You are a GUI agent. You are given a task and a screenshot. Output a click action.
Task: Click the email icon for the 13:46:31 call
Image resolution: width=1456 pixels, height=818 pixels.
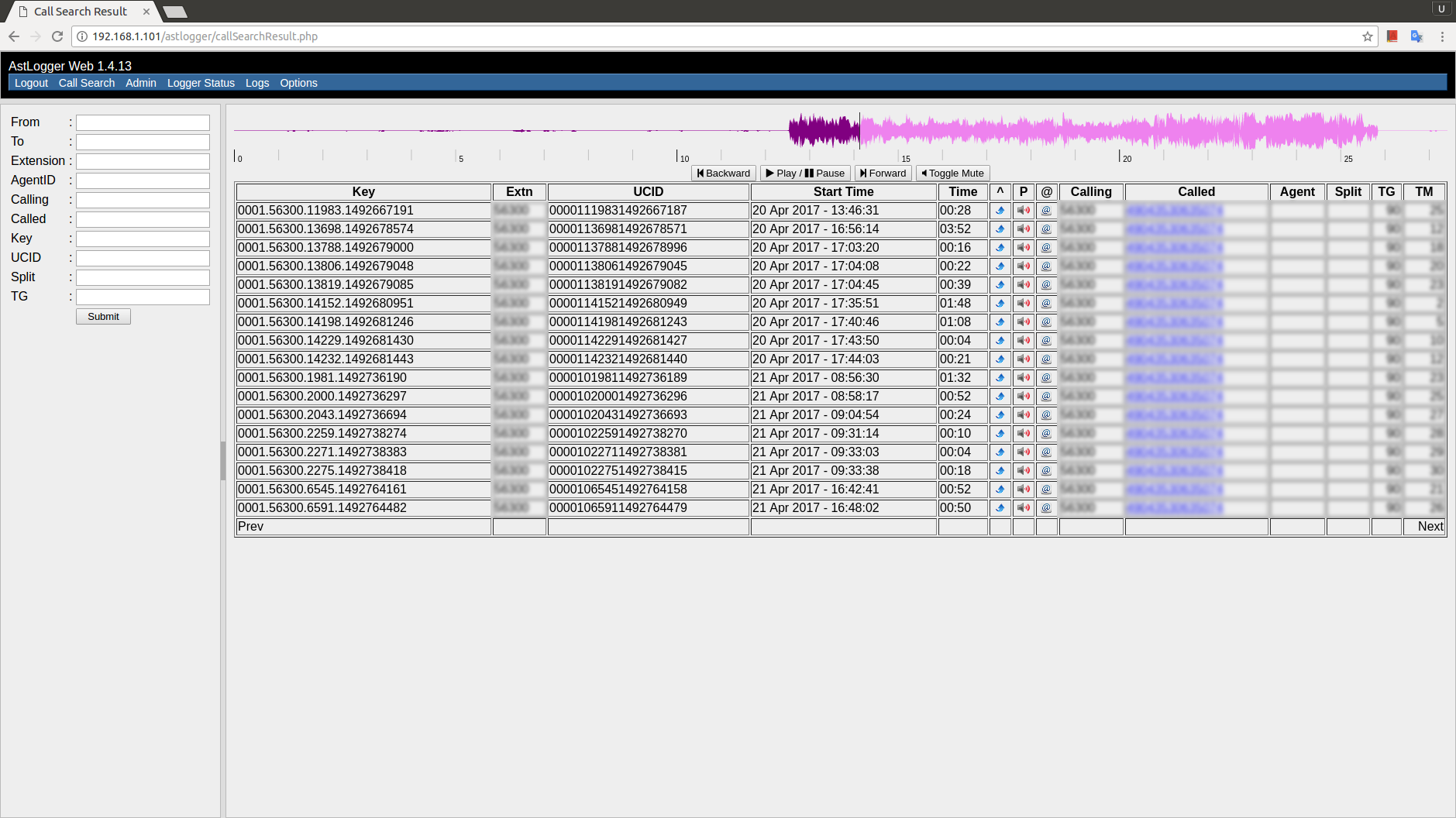pyautogui.click(x=1047, y=210)
